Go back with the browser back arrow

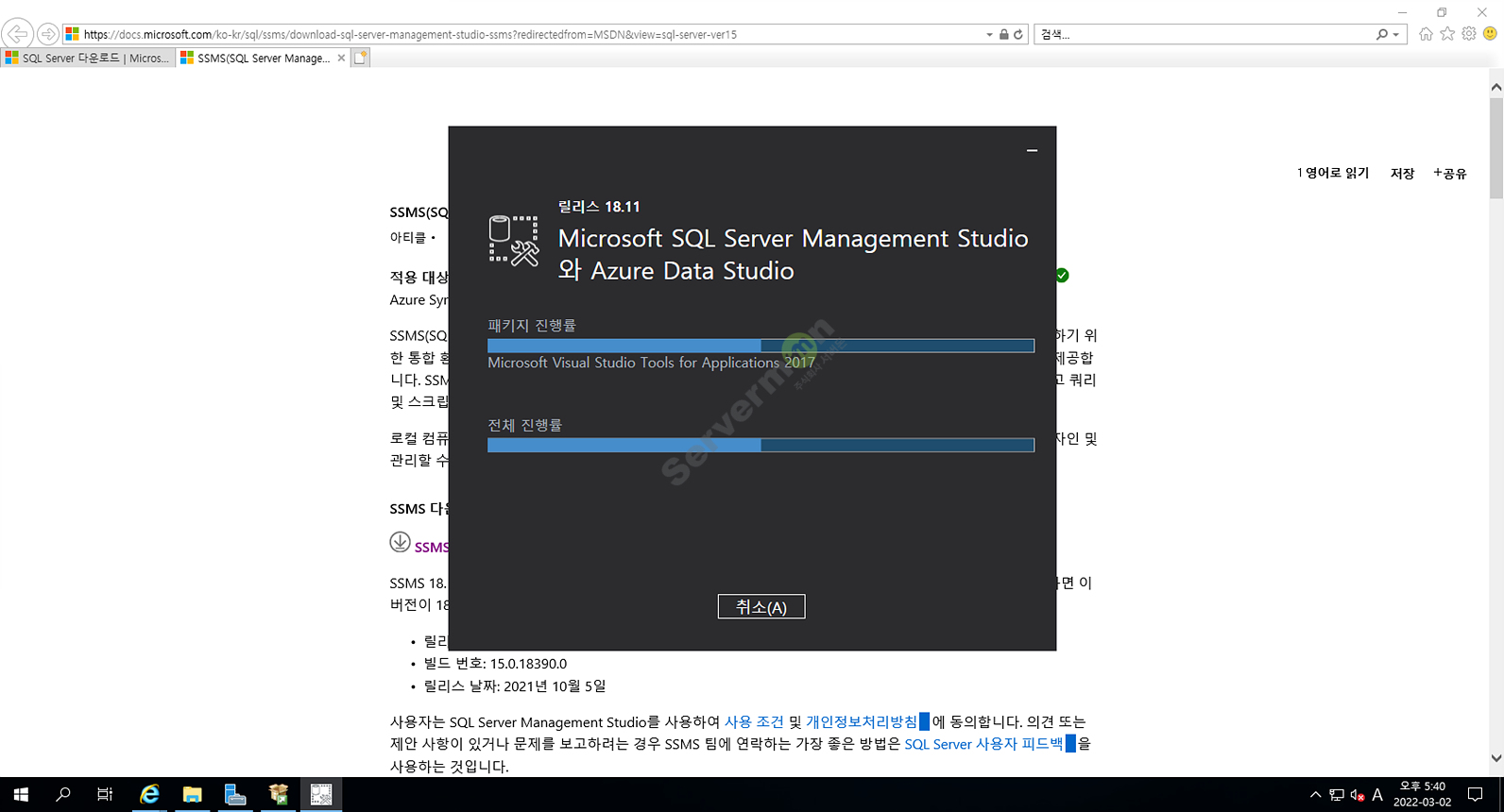tap(18, 34)
